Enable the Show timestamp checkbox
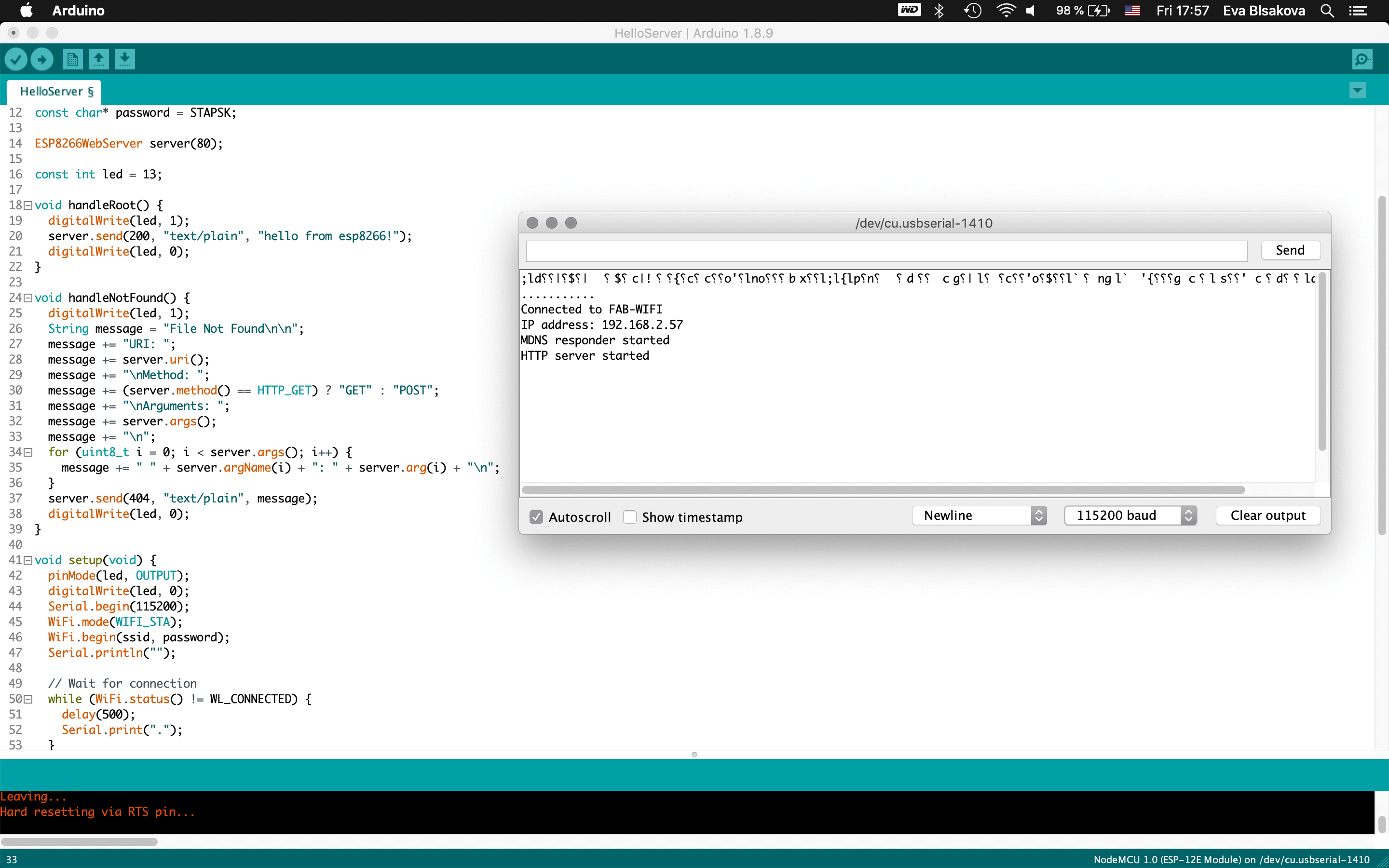The width and height of the screenshot is (1389, 868). [x=630, y=516]
